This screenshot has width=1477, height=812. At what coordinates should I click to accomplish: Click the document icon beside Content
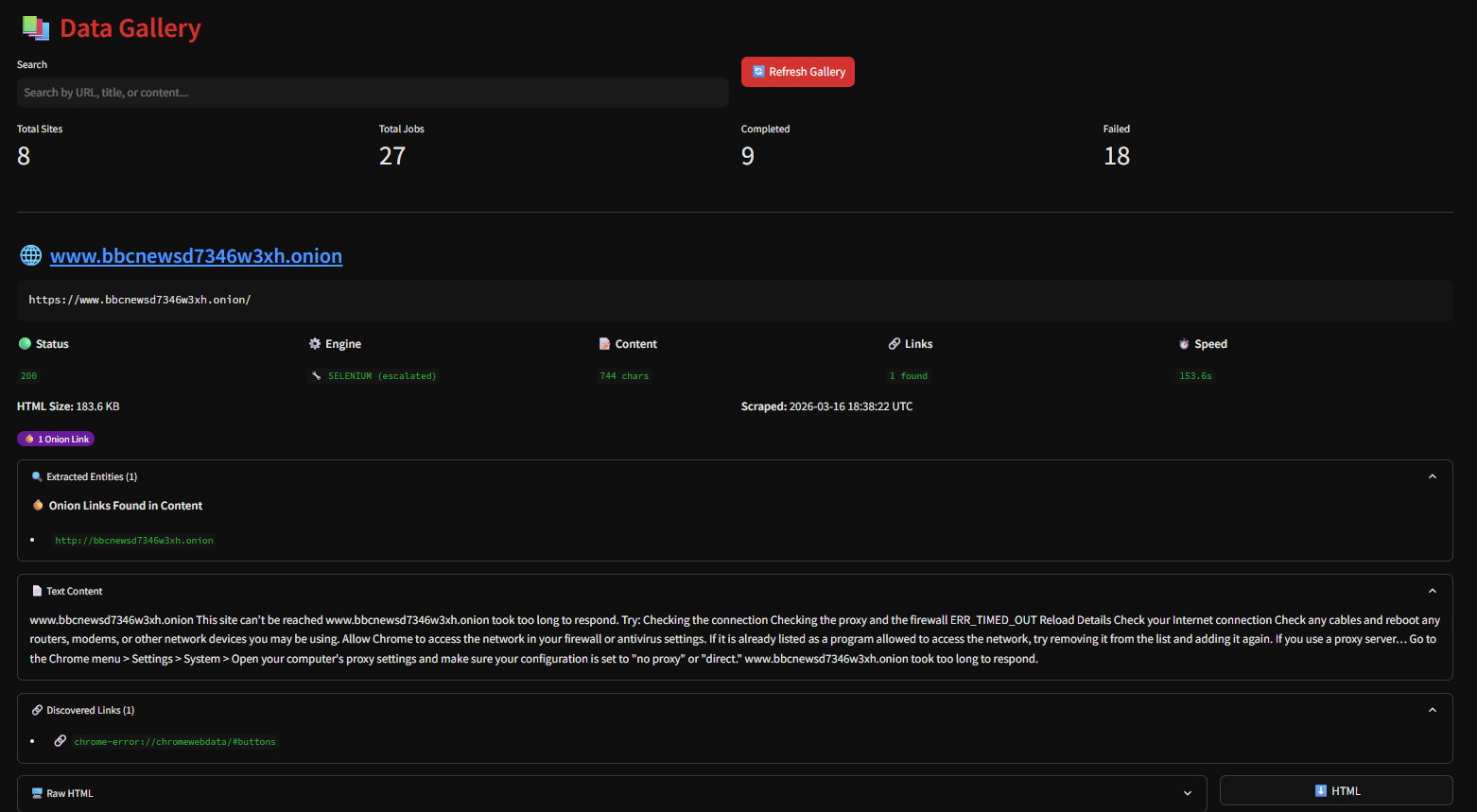[x=605, y=343]
